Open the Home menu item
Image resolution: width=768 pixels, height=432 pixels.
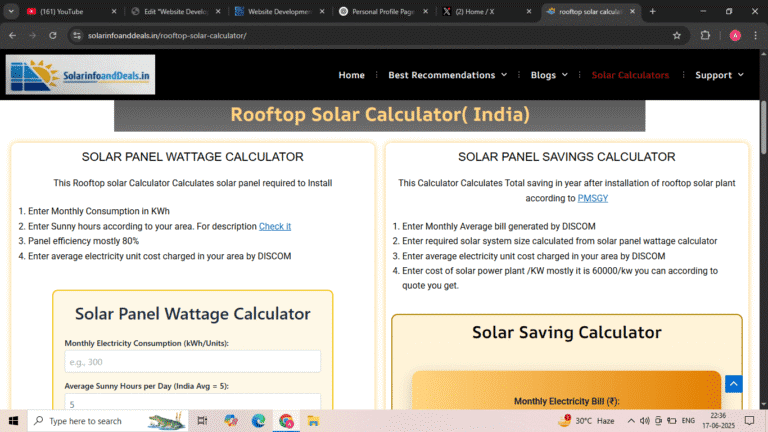(x=351, y=75)
